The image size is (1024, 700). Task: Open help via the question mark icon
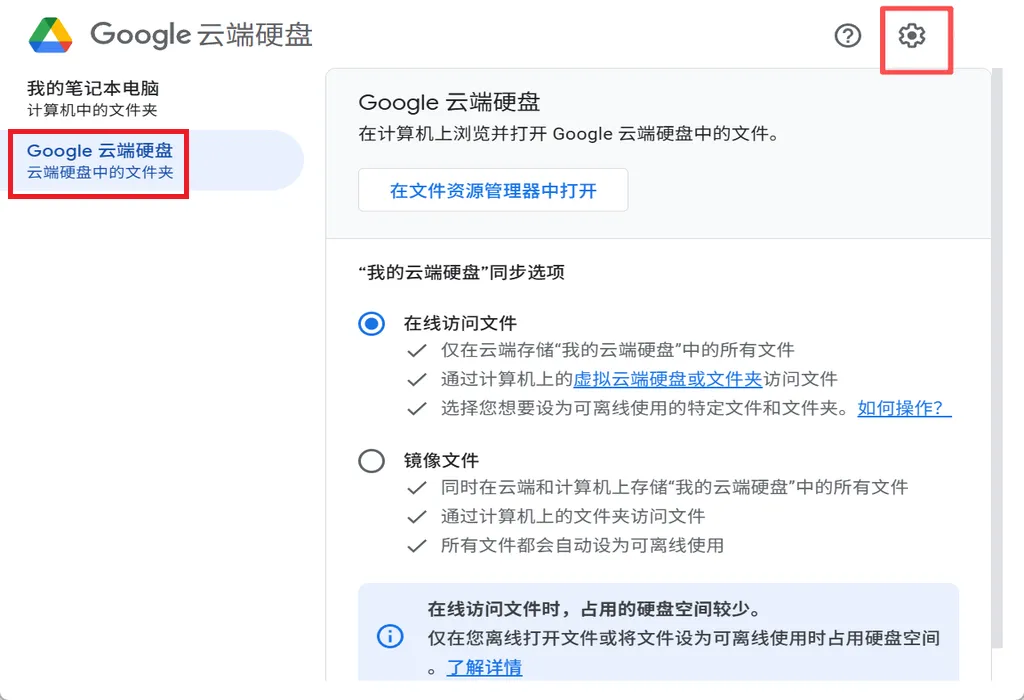847,36
